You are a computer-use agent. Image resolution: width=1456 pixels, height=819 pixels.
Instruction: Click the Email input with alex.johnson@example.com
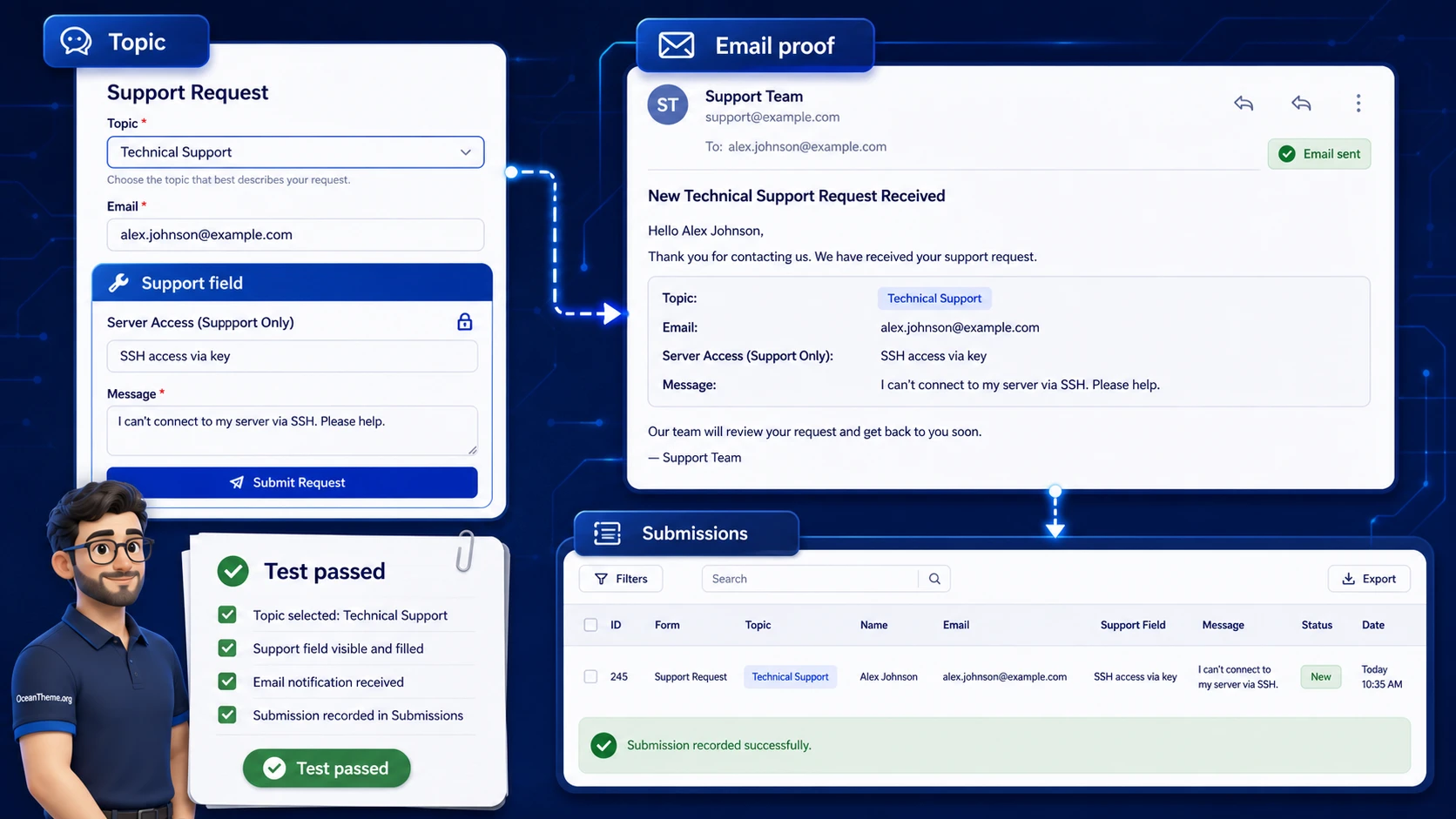point(295,235)
